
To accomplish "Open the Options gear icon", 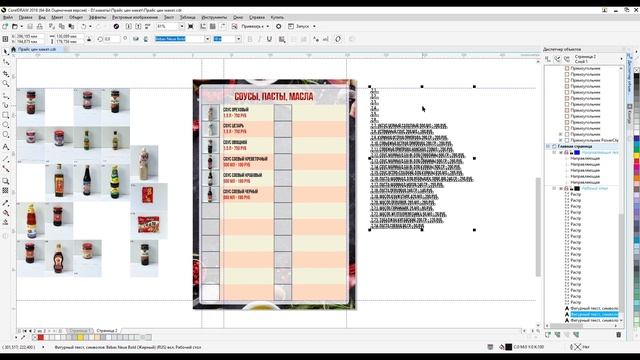I will point(279,26).
